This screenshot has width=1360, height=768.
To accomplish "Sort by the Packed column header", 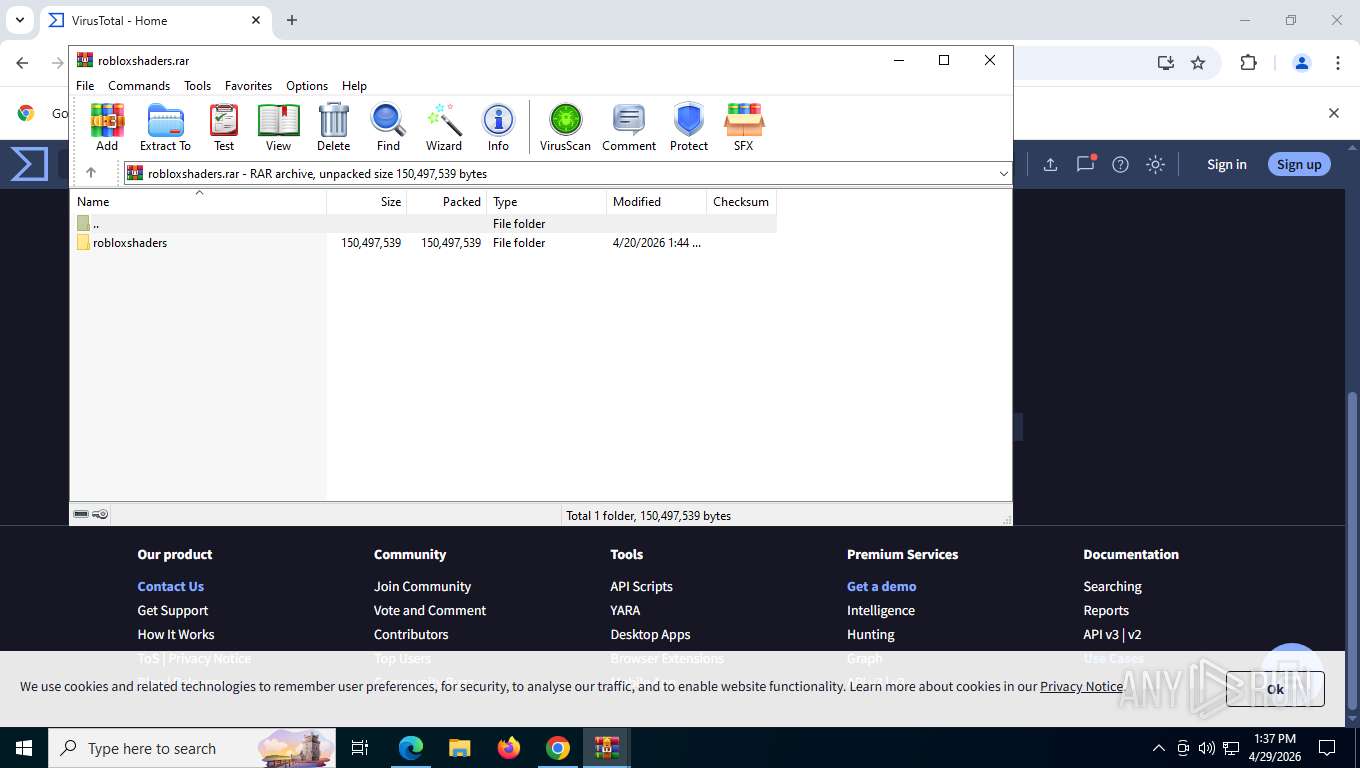I will click(447, 202).
